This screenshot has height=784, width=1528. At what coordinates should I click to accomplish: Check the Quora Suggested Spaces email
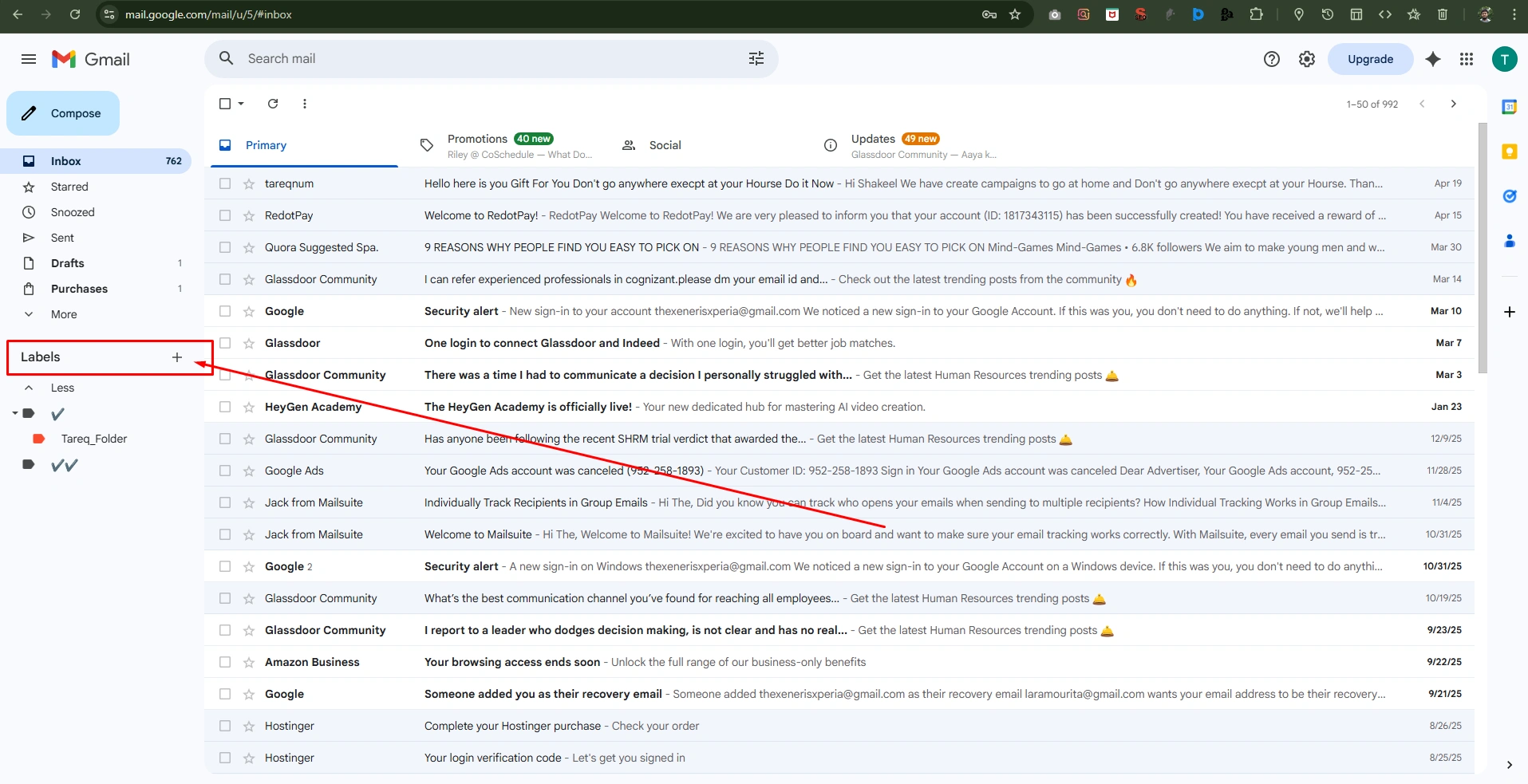[225, 247]
